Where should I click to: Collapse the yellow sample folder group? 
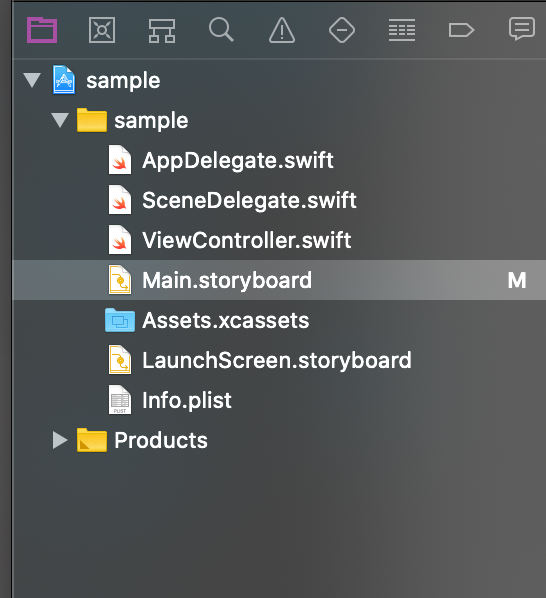click(x=60, y=121)
